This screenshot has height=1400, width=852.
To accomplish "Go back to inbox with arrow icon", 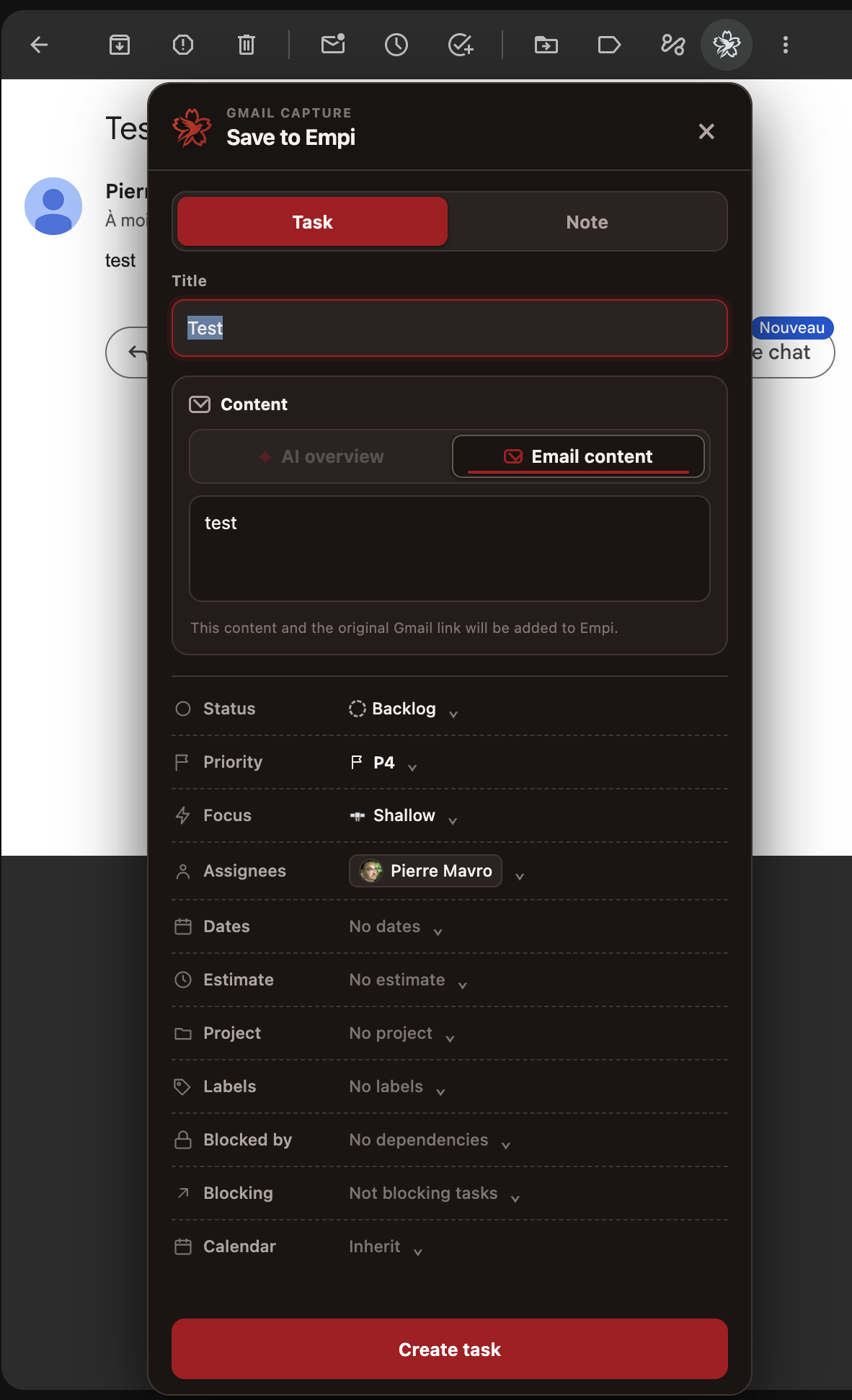I will tap(39, 45).
